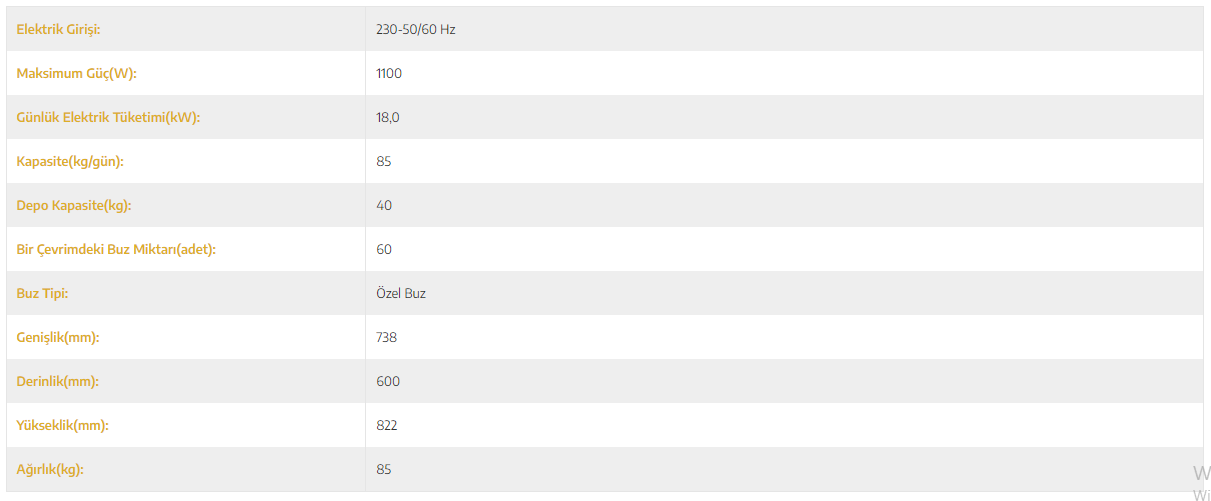
Task: Click the Depo Kapasite(kg) label
Action: [x=74, y=206]
